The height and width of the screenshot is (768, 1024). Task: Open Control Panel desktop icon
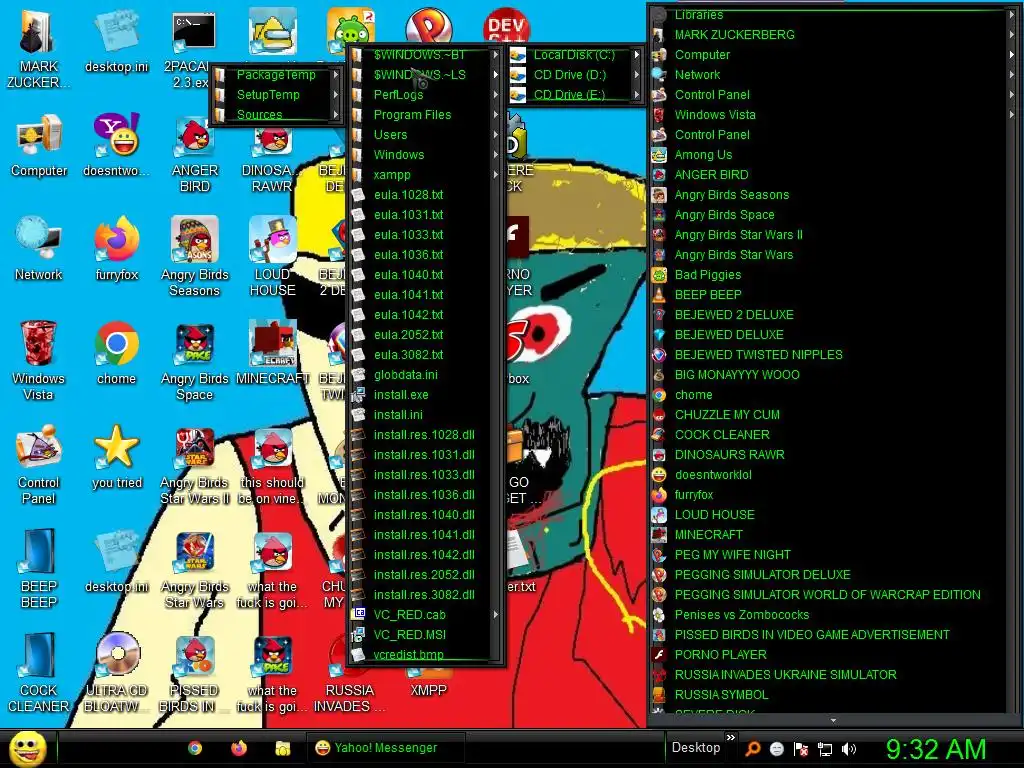[39, 464]
